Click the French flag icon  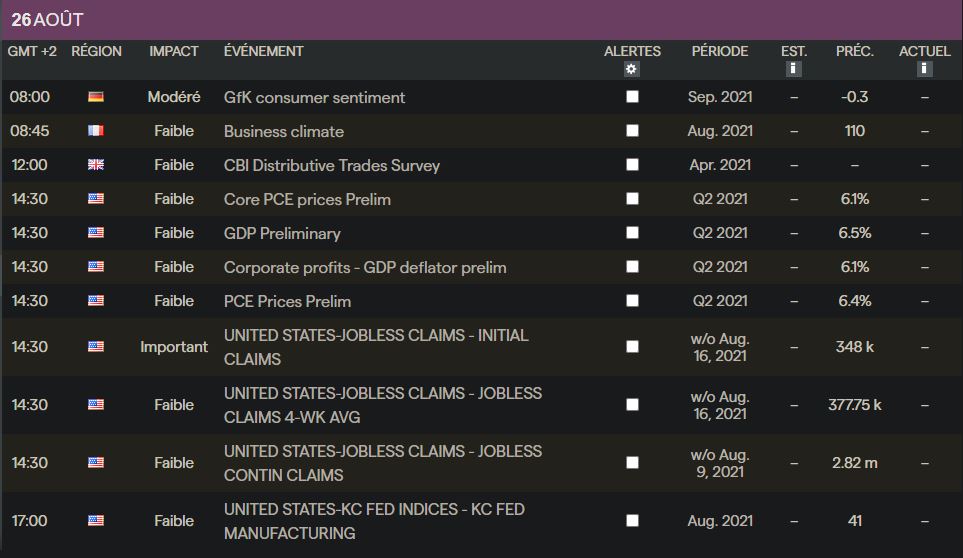[96, 132]
